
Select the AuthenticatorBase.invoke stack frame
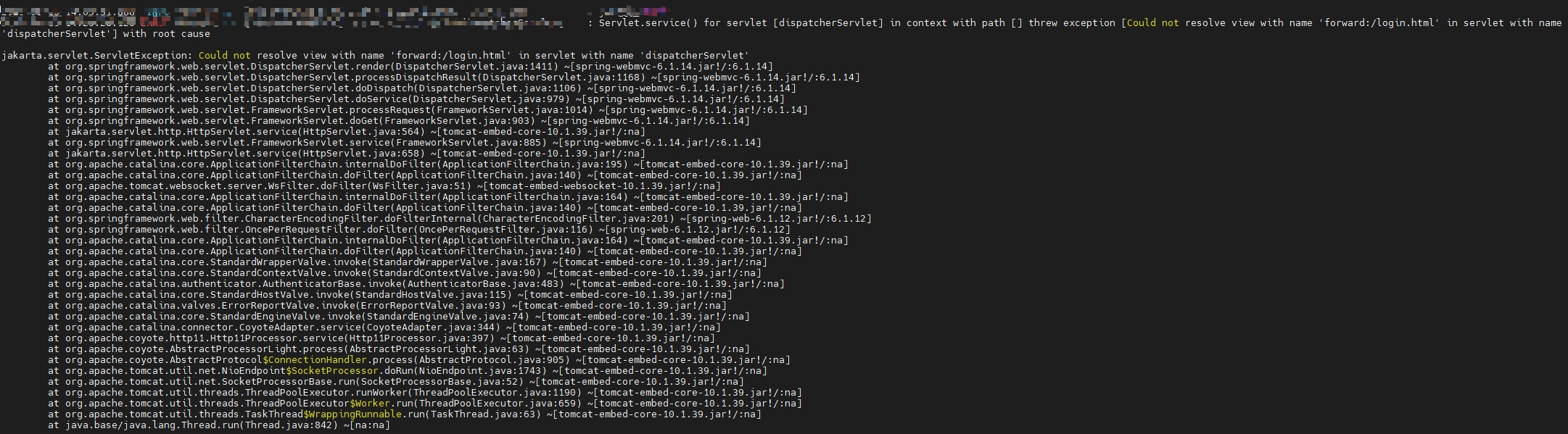tap(416, 283)
